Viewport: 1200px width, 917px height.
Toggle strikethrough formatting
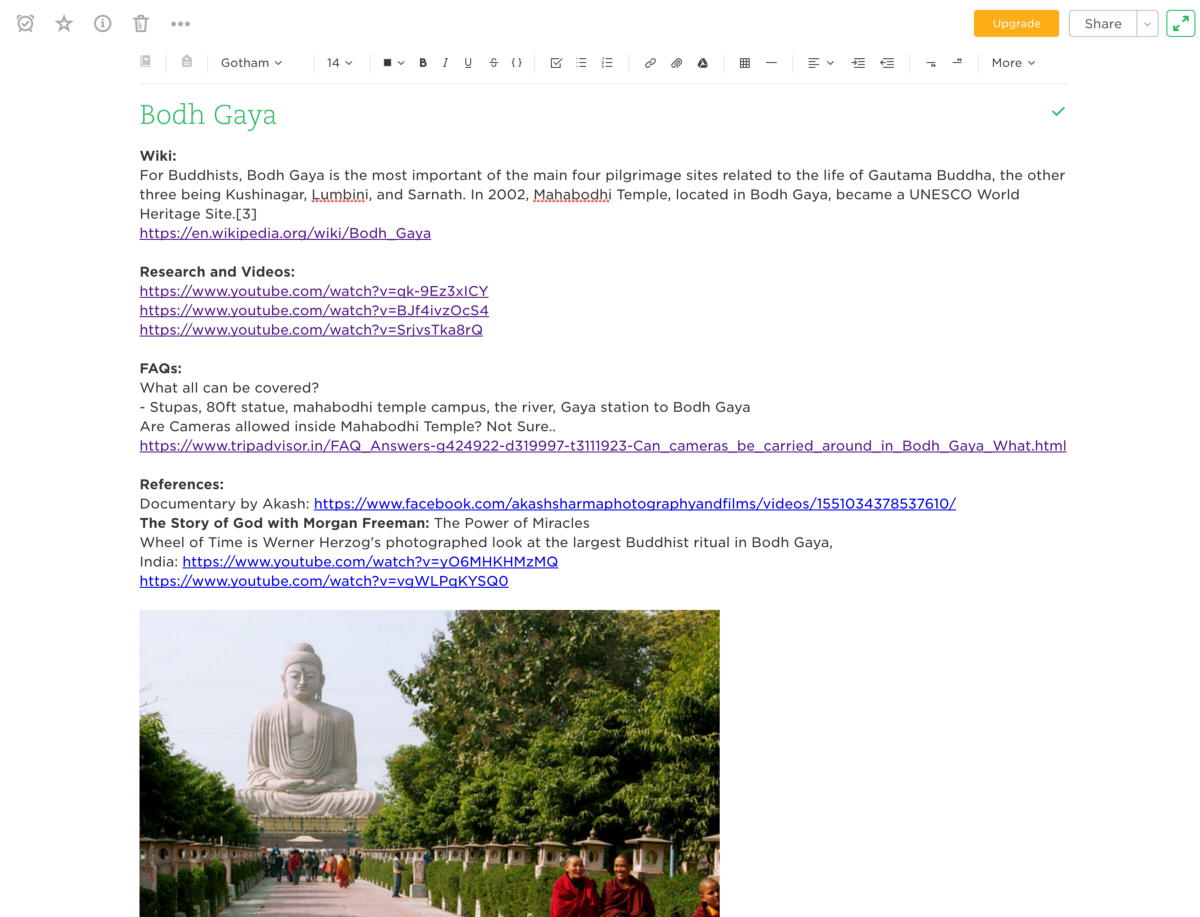tap(493, 63)
